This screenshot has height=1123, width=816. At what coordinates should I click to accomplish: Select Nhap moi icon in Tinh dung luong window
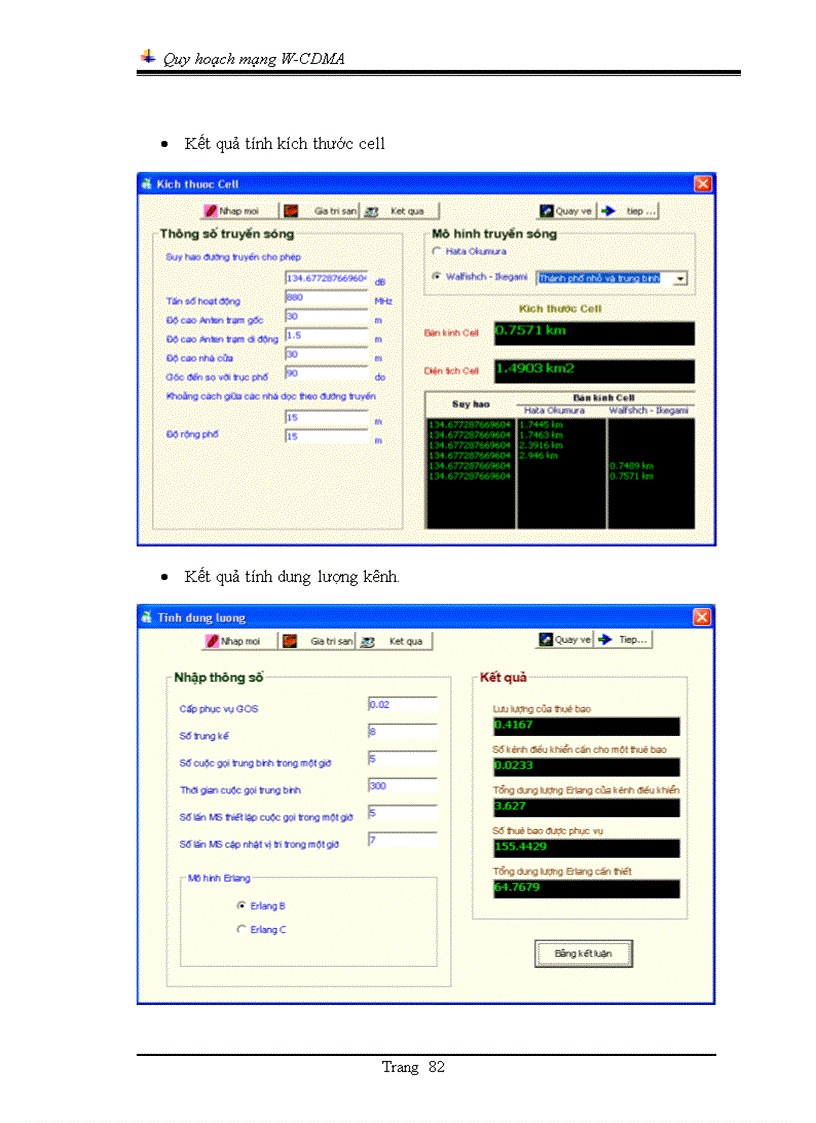click(211, 640)
